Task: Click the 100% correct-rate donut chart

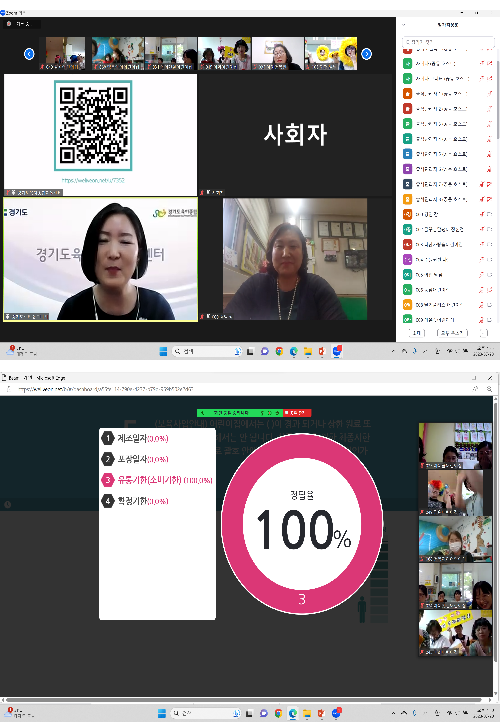Action: point(302,524)
